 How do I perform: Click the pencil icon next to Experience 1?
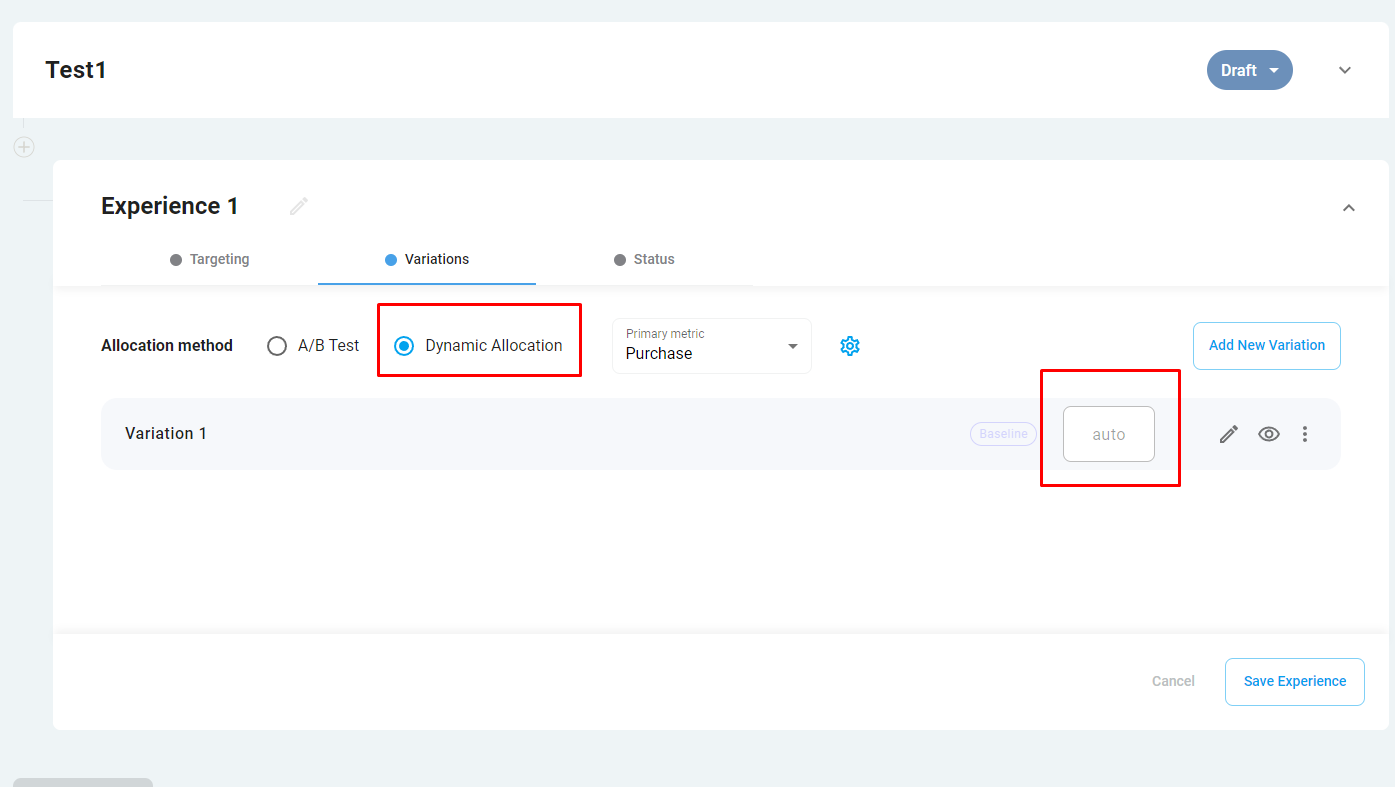tap(298, 206)
